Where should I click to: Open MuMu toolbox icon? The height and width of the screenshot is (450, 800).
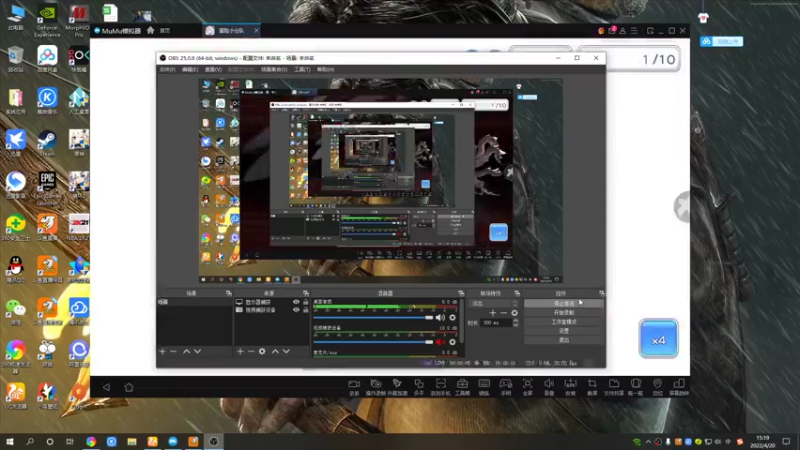click(462, 387)
